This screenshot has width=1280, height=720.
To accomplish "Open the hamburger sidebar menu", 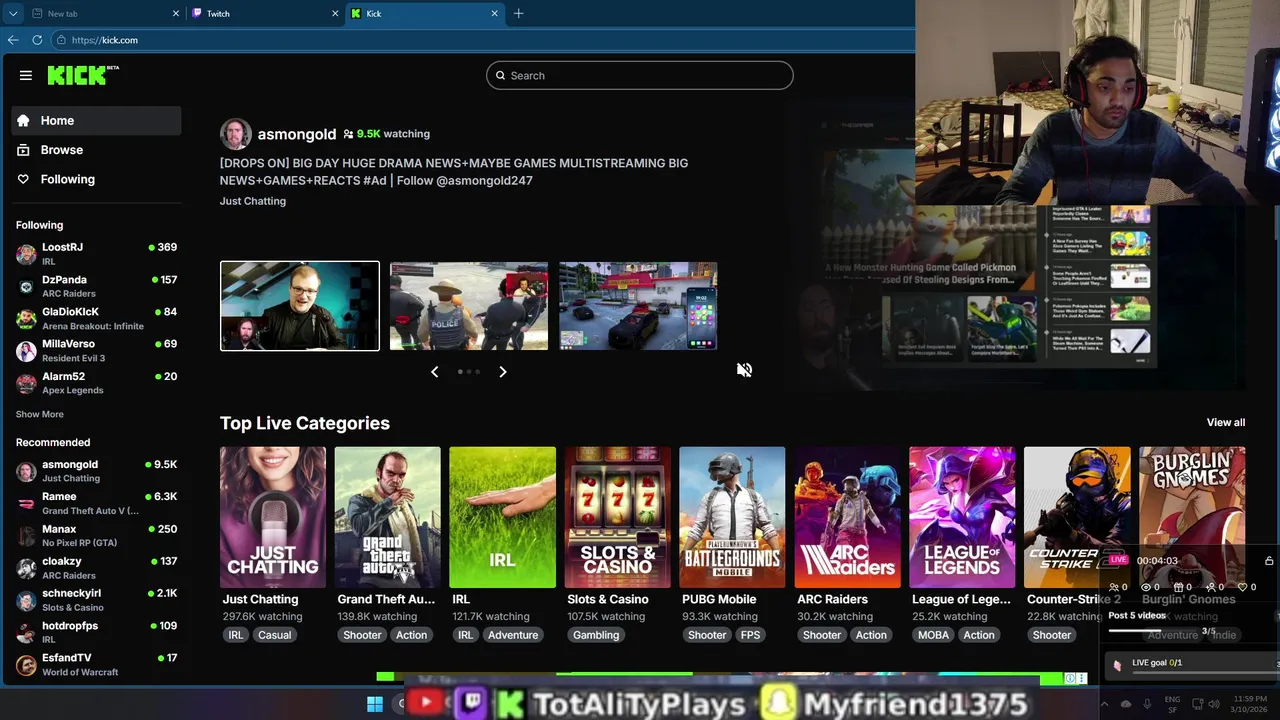I will [x=26, y=75].
